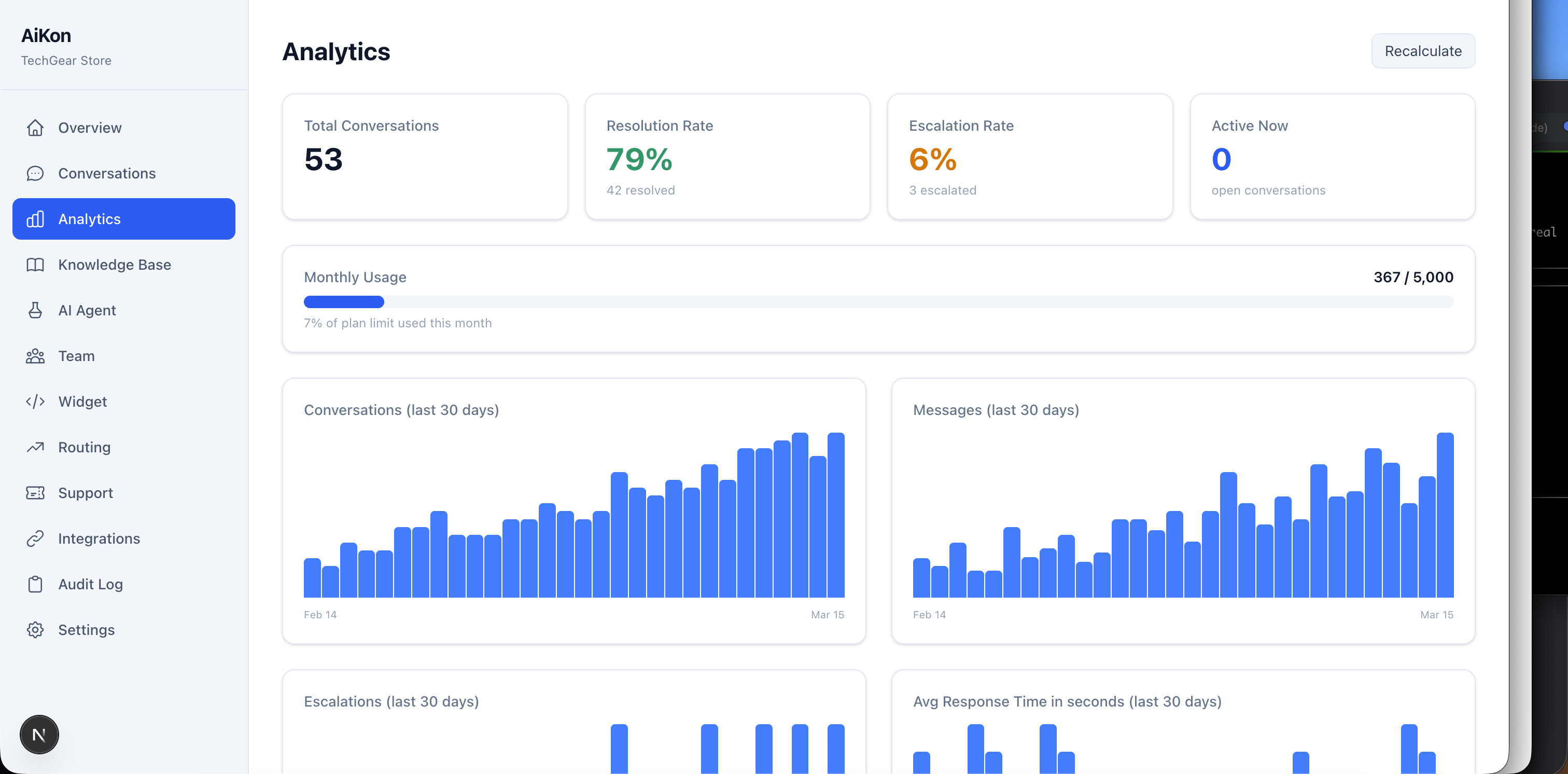The image size is (1568, 774).
Task: Click the last bar in Messages chart
Action: 1445,515
